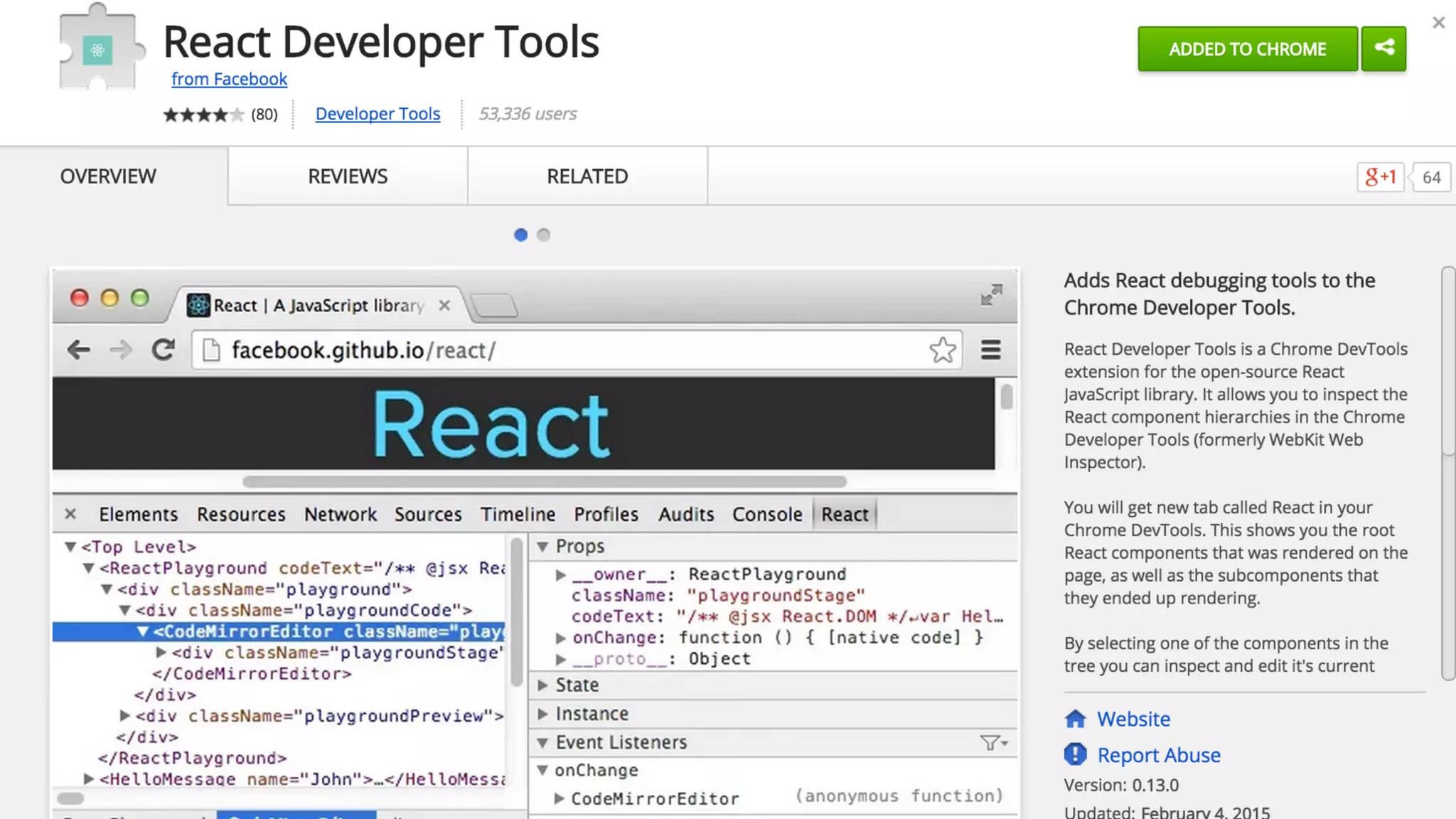Image resolution: width=1456 pixels, height=819 pixels.
Task: Click the ADDED TO CHROME button
Action: (1247, 48)
